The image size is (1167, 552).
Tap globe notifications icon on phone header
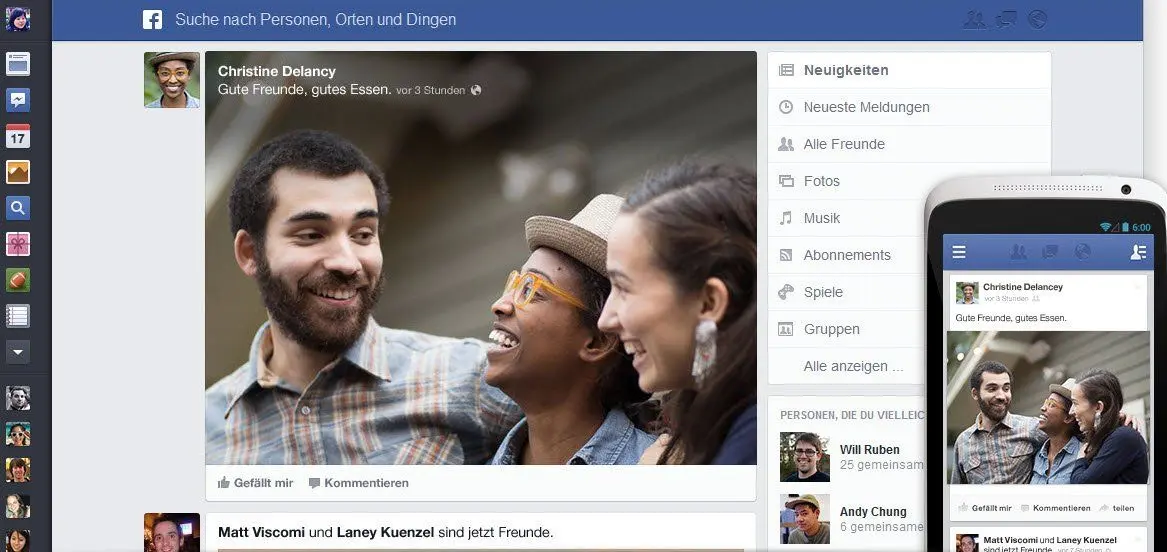[1082, 251]
